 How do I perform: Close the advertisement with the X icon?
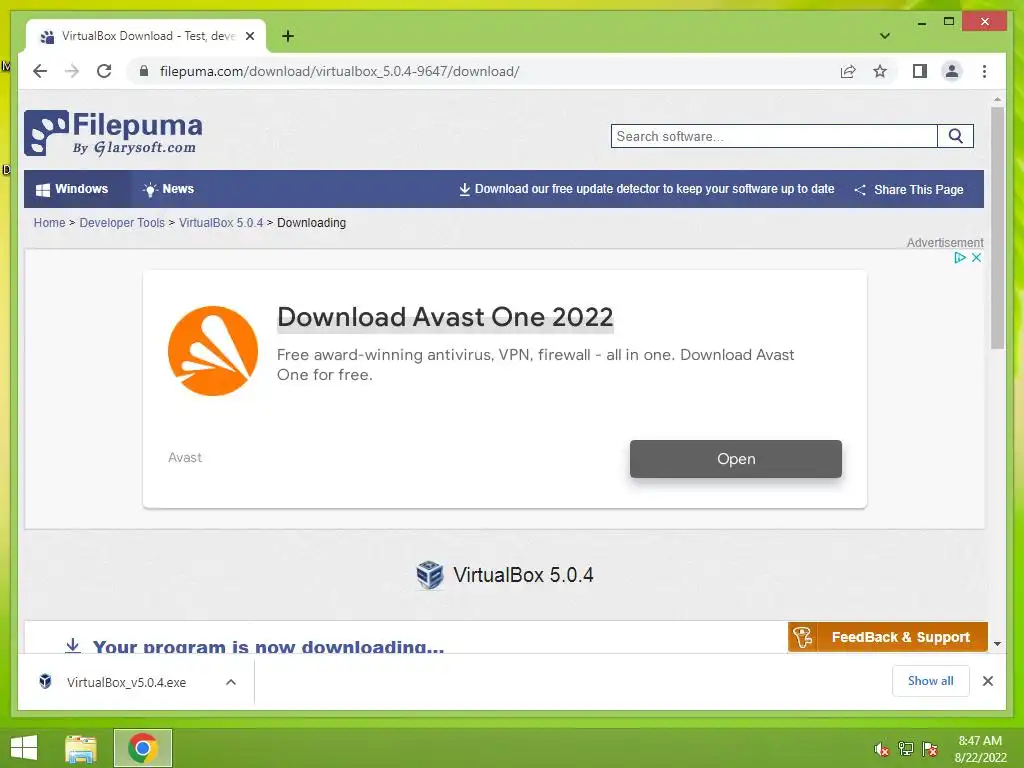coord(976,257)
